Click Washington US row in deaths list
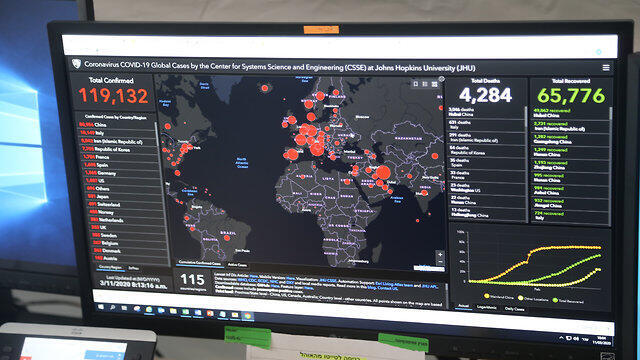Viewport: 640px width, 360px height. point(487,188)
